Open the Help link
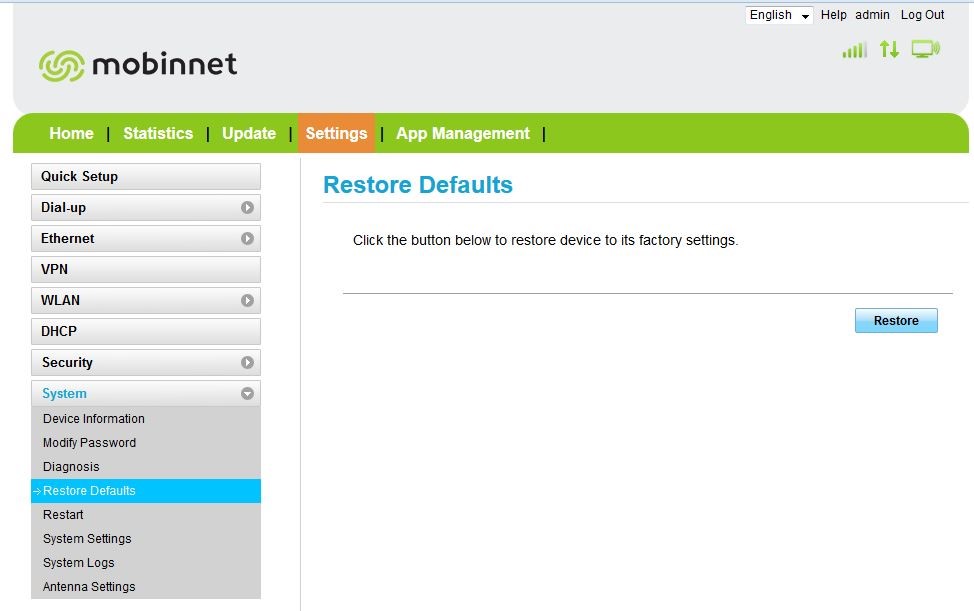This screenshot has width=974, height=611. pyautogui.click(x=833, y=15)
